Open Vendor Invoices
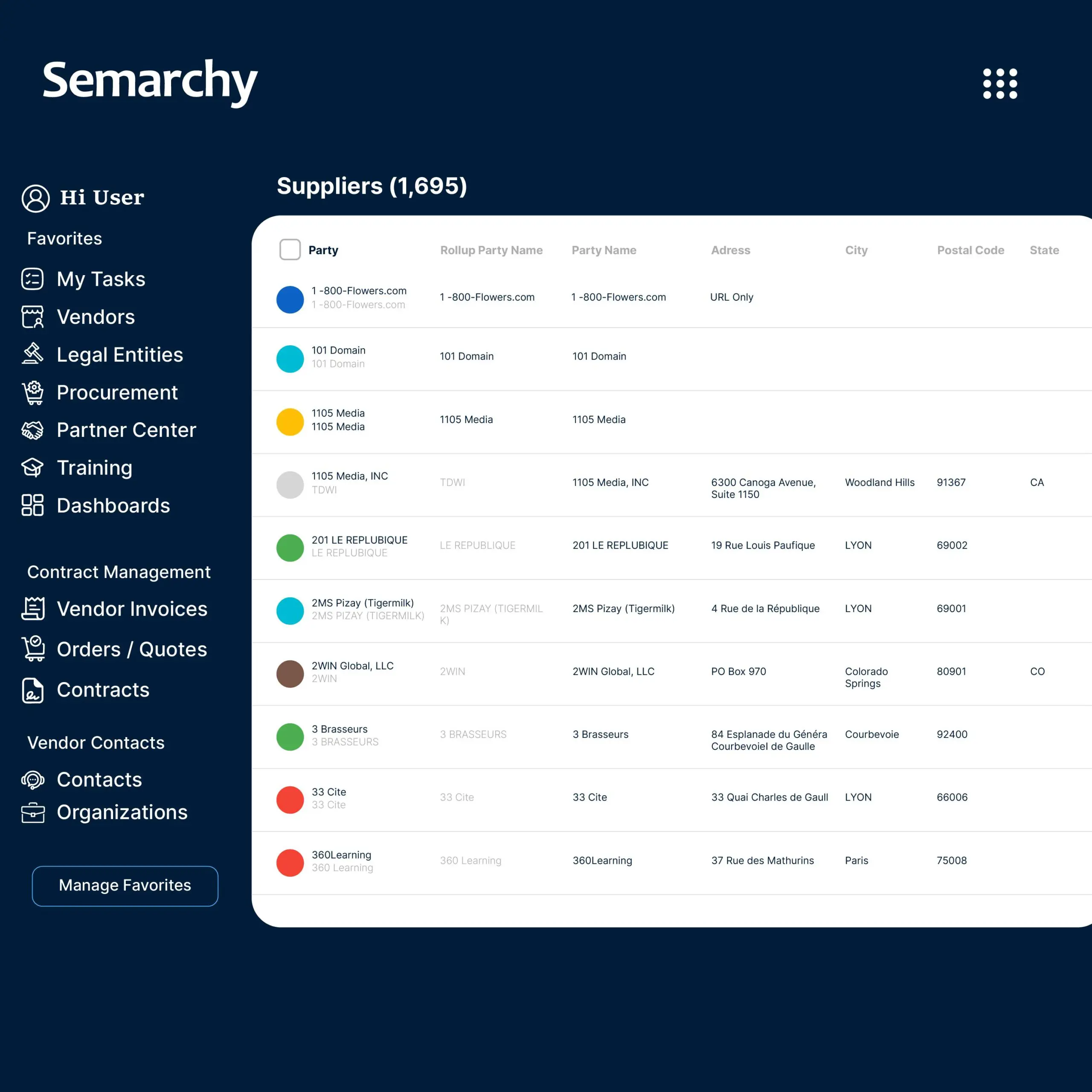The height and width of the screenshot is (1092, 1092). 132,609
